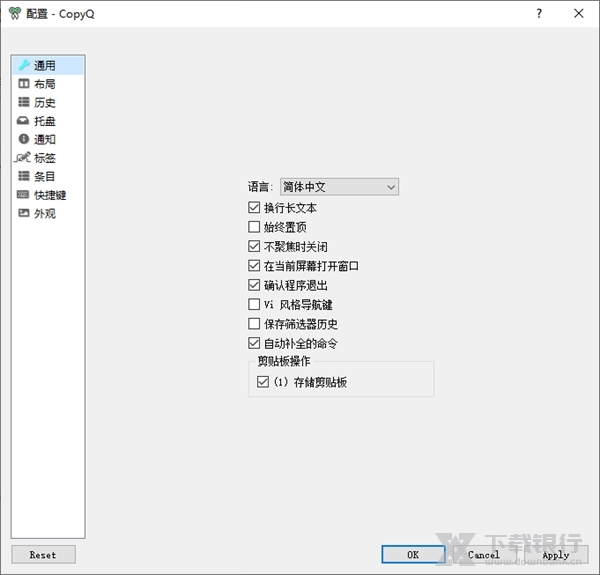The width and height of the screenshot is (600, 575).
Task: Click the OK button
Action: [413, 554]
